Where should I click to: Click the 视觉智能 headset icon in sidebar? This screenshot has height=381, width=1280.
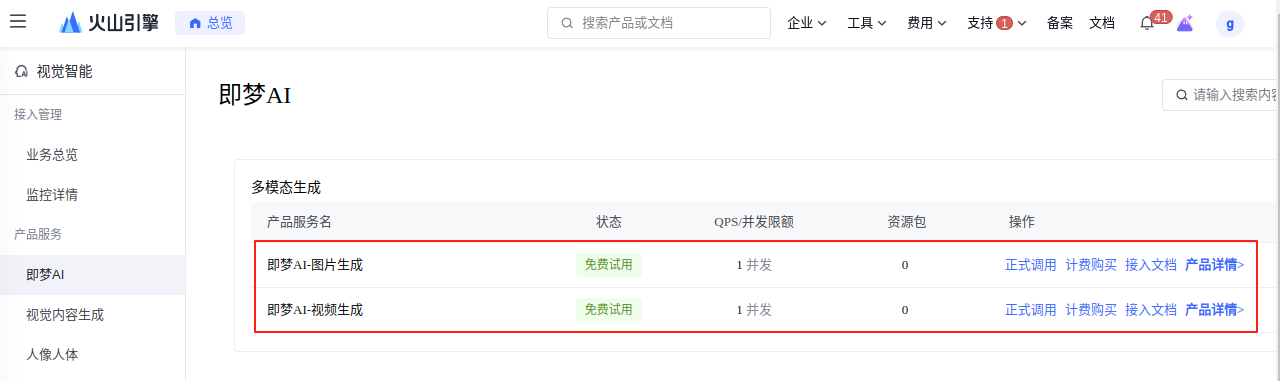[21, 71]
